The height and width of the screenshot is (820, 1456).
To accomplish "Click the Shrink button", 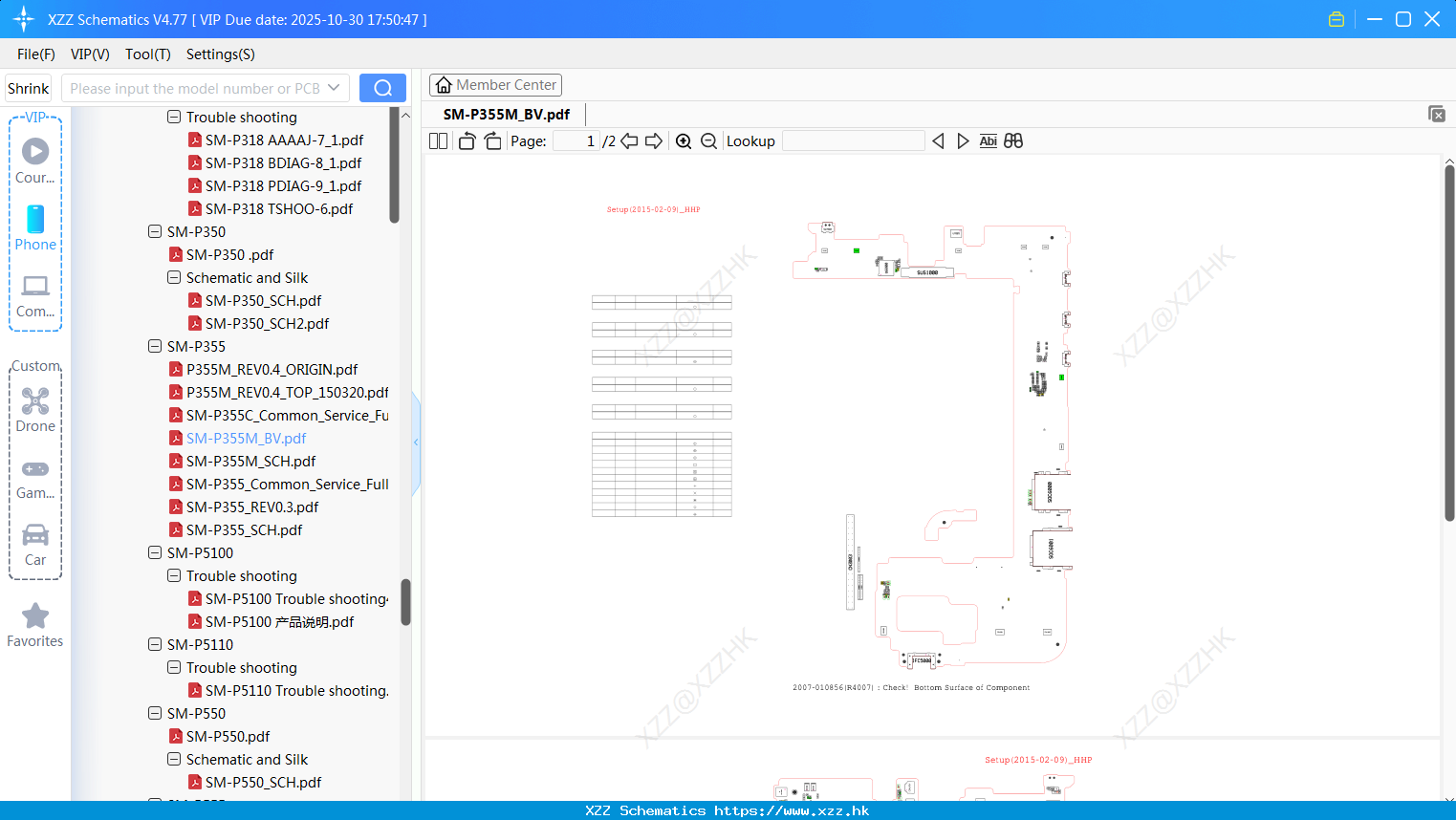I will click(x=29, y=88).
